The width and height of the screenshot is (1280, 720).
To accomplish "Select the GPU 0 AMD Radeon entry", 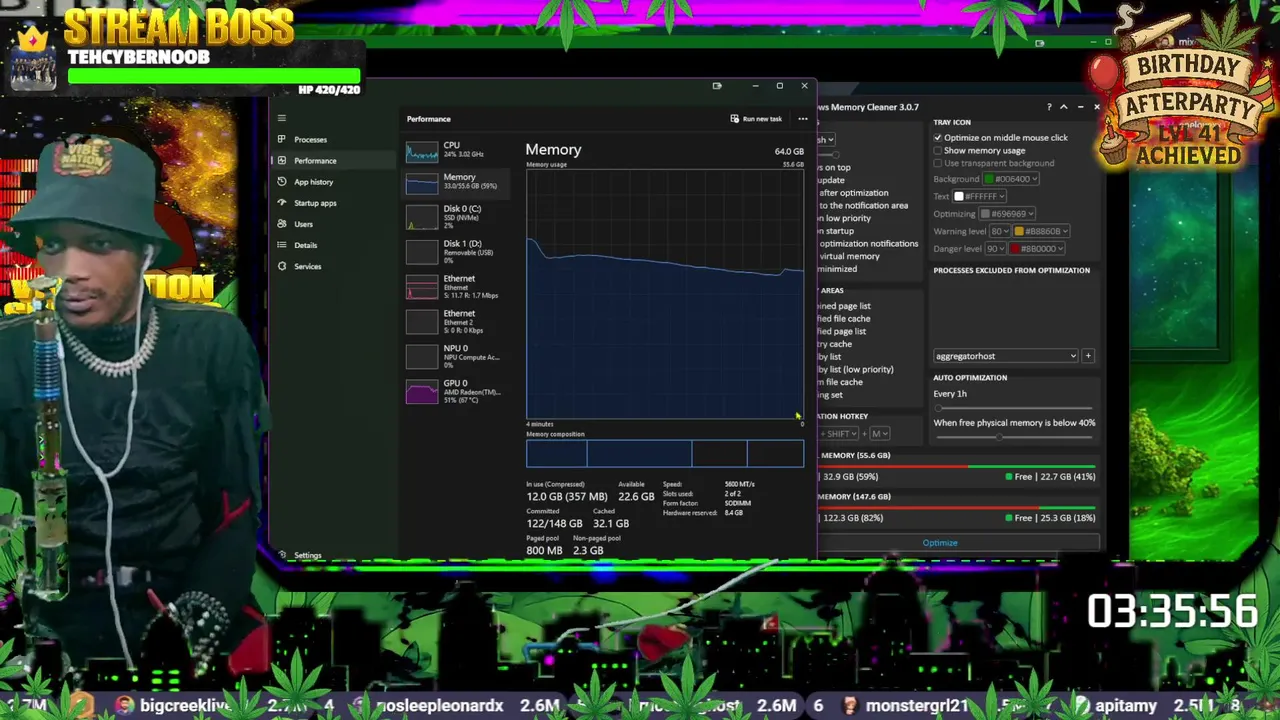I will tap(457, 391).
